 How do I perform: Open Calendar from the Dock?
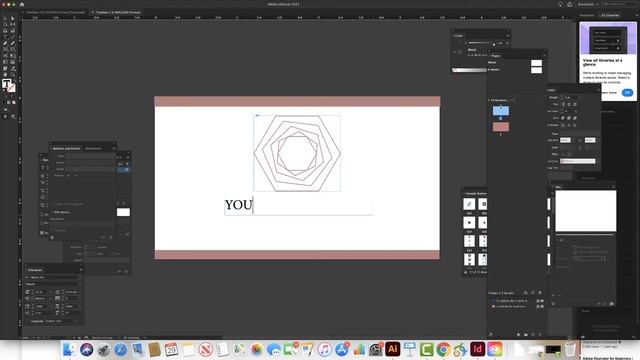pyautogui.click(x=171, y=349)
